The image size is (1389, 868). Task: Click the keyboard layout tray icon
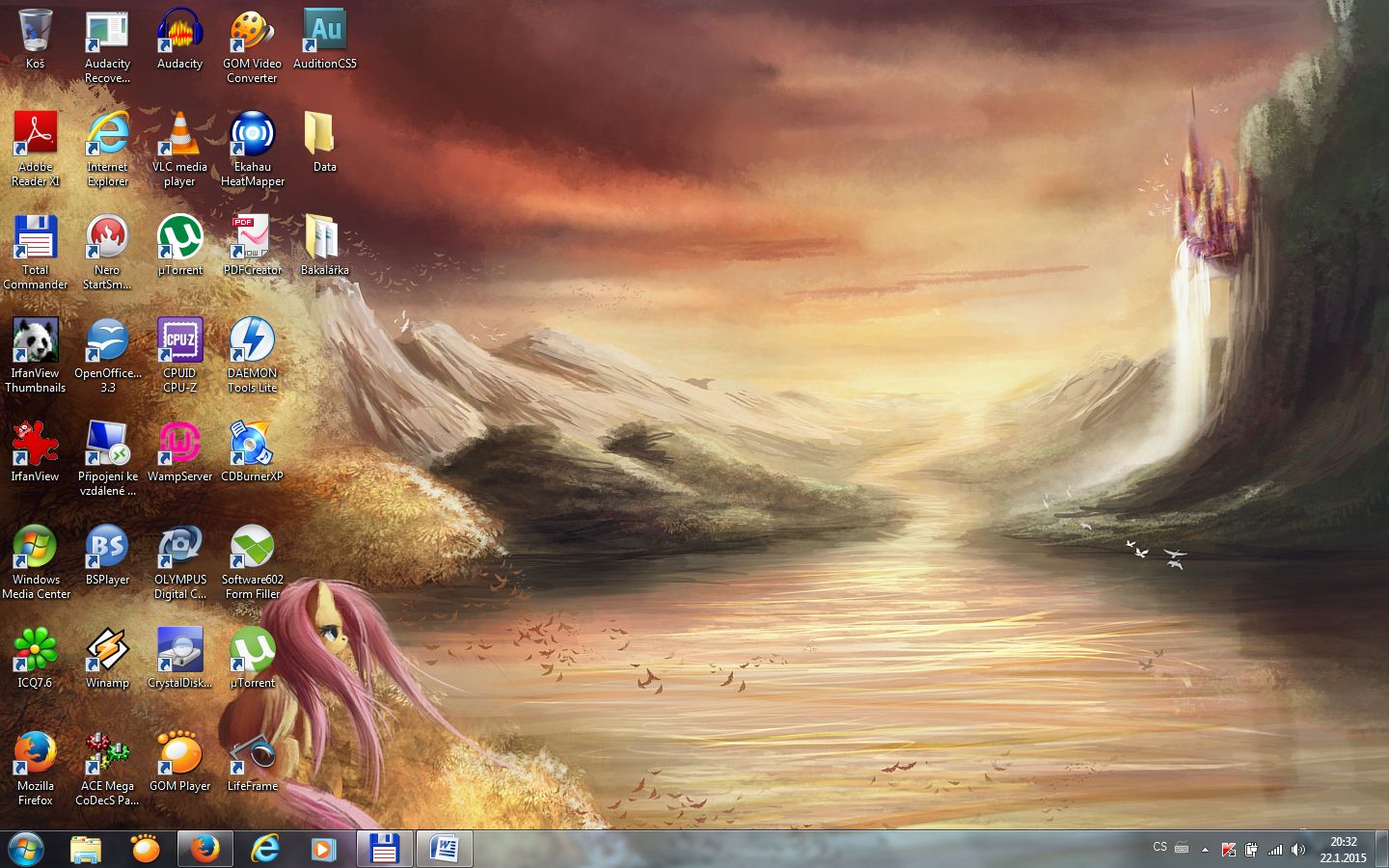[1181, 849]
